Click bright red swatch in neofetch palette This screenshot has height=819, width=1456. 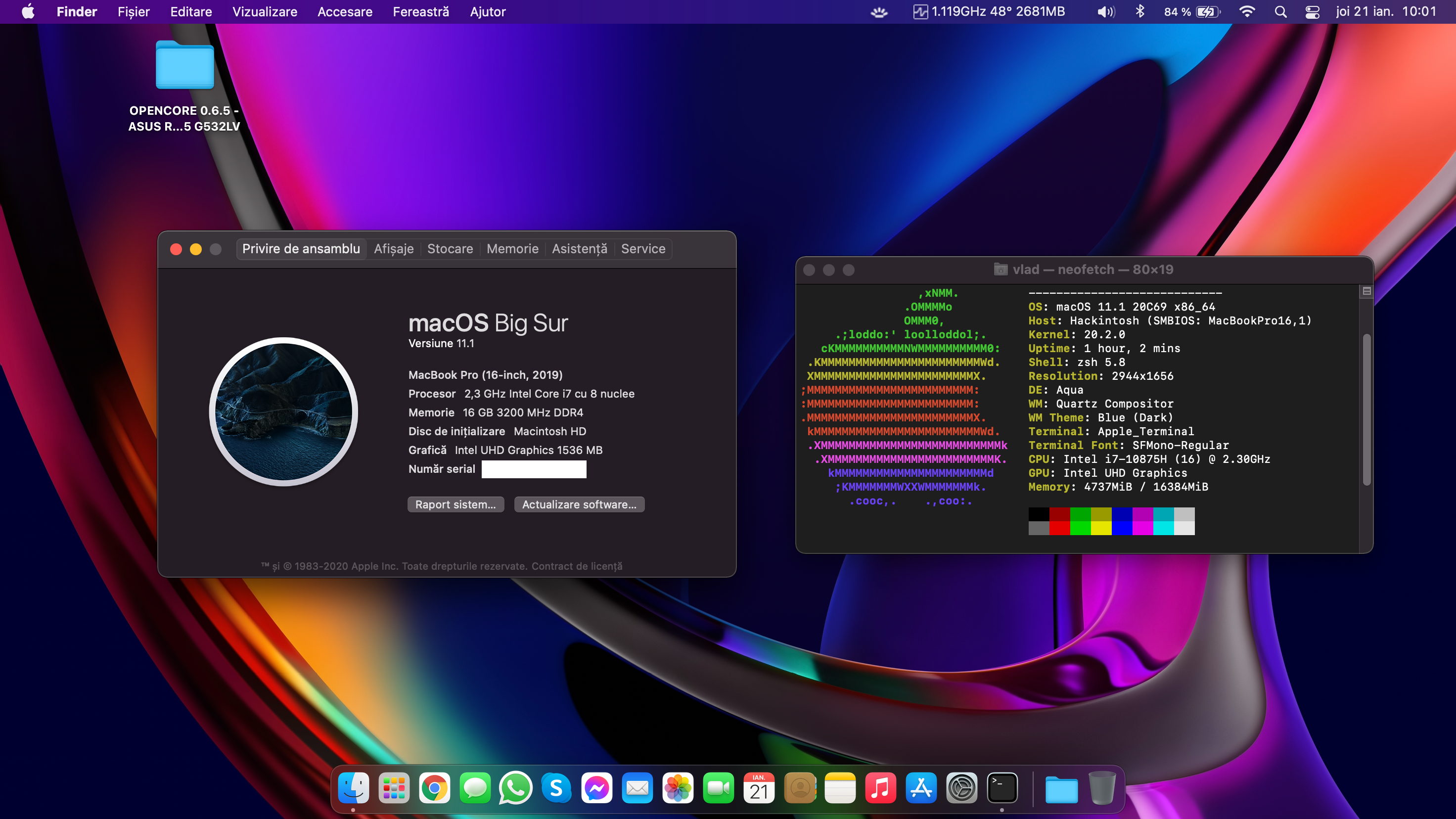tap(1060, 528)
